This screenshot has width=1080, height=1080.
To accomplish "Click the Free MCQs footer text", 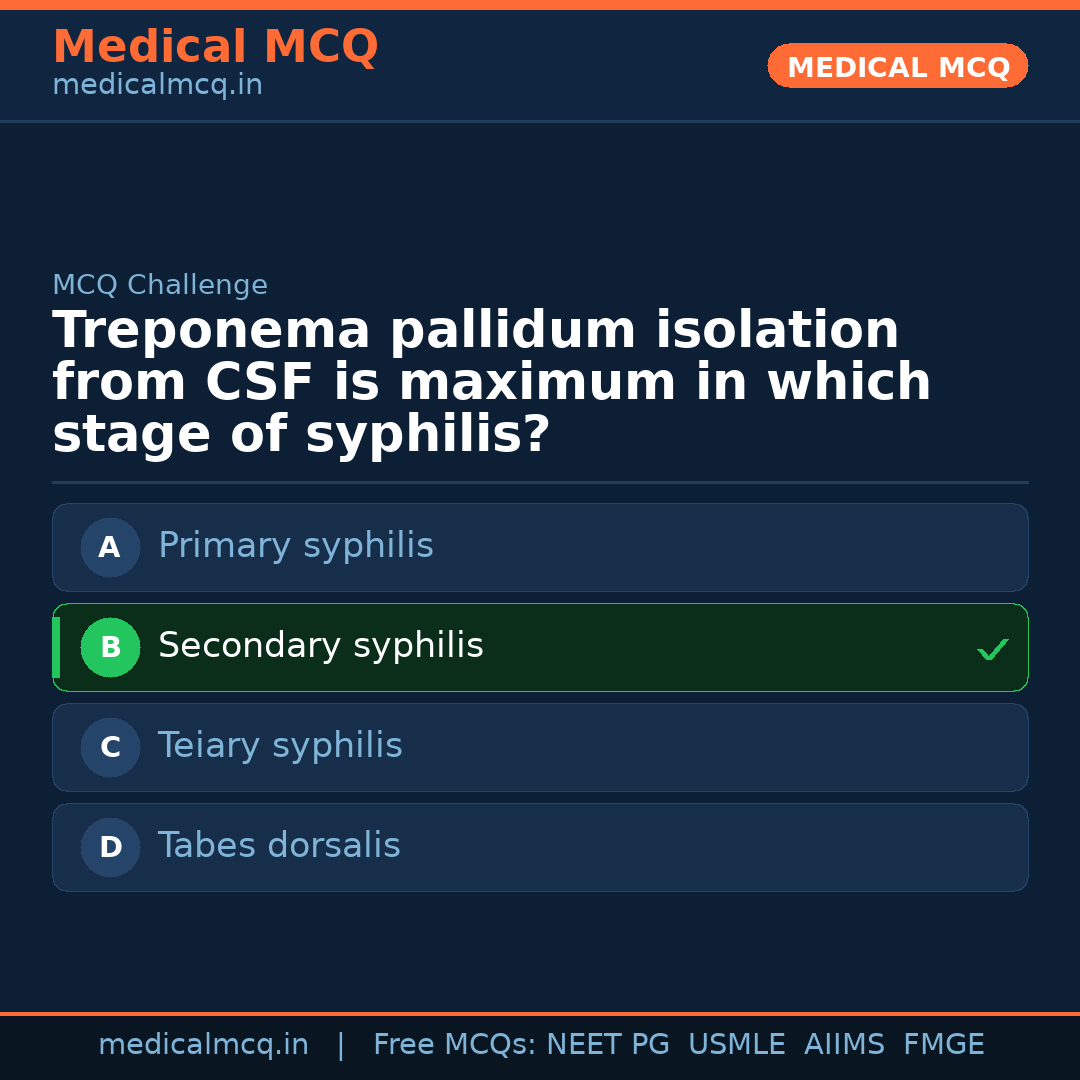I will tap(454, 1045).
